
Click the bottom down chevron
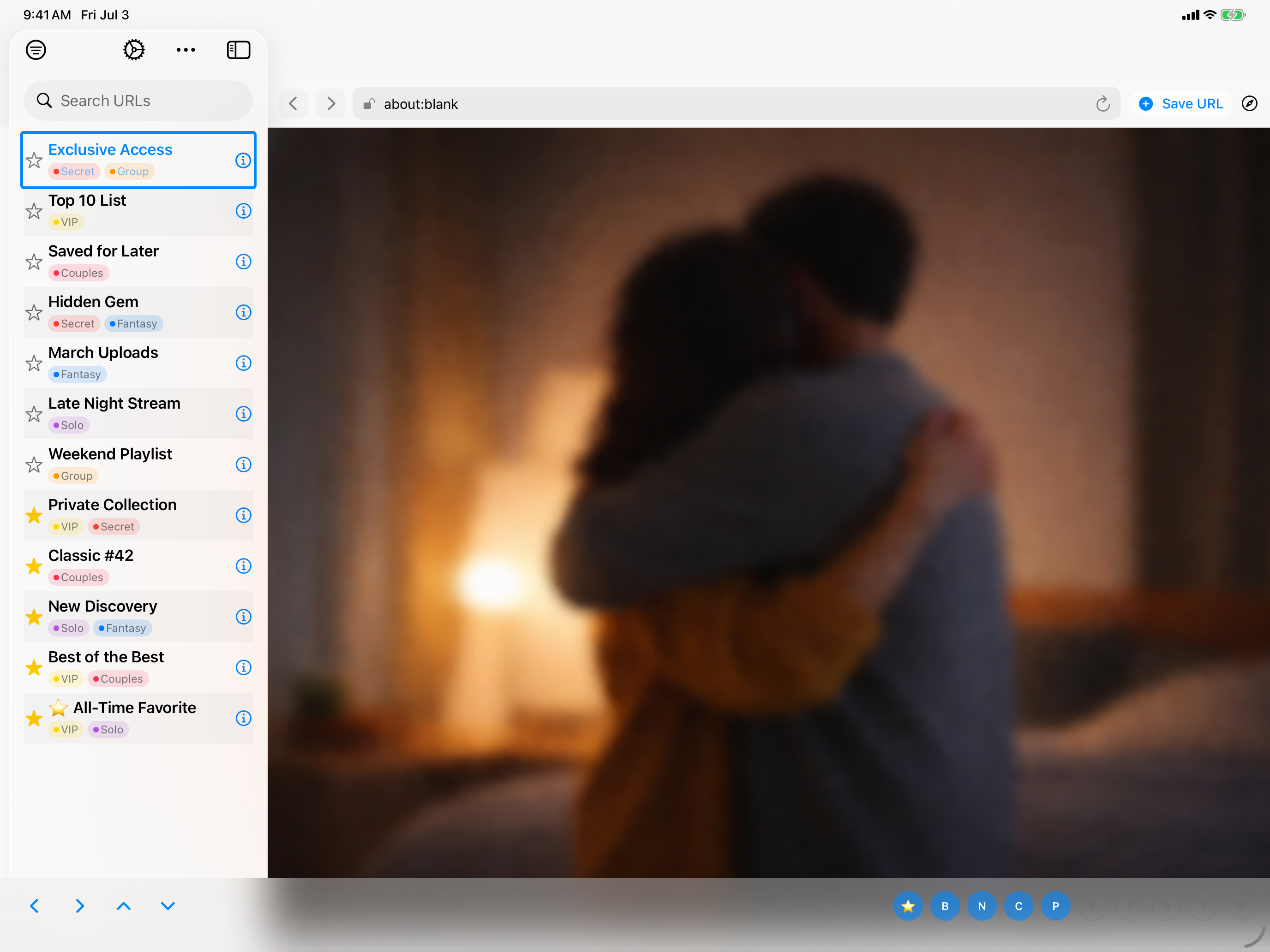point(168,905)
